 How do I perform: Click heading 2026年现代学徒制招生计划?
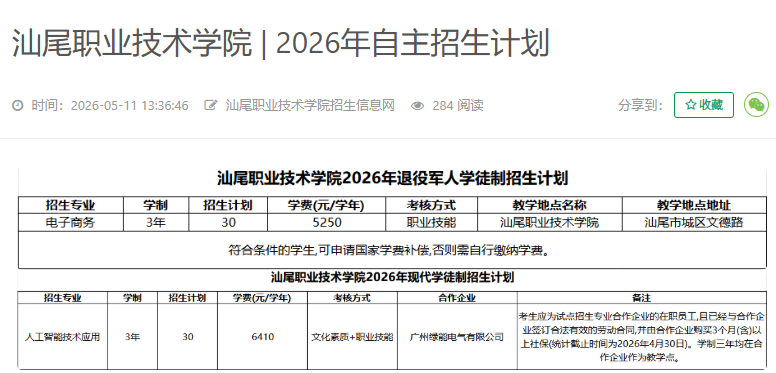point(392,278)
